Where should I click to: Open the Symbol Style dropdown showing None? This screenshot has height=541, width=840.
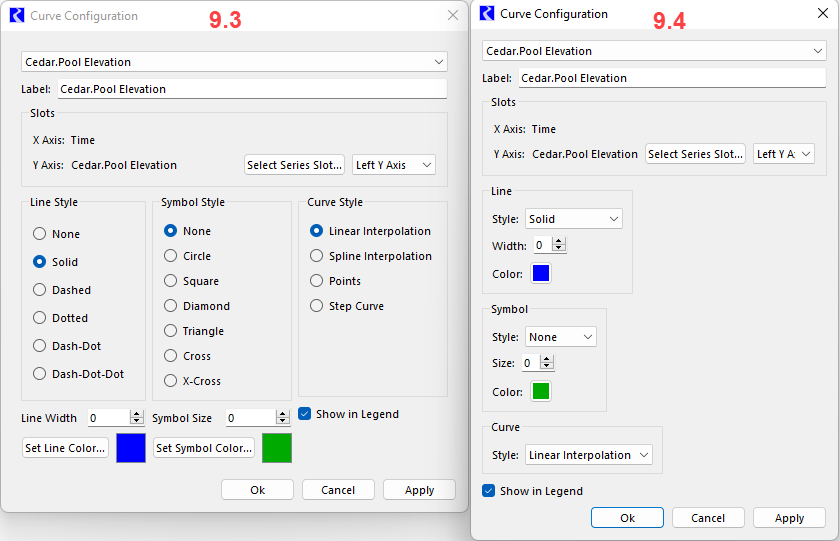[x=559, y=337]
